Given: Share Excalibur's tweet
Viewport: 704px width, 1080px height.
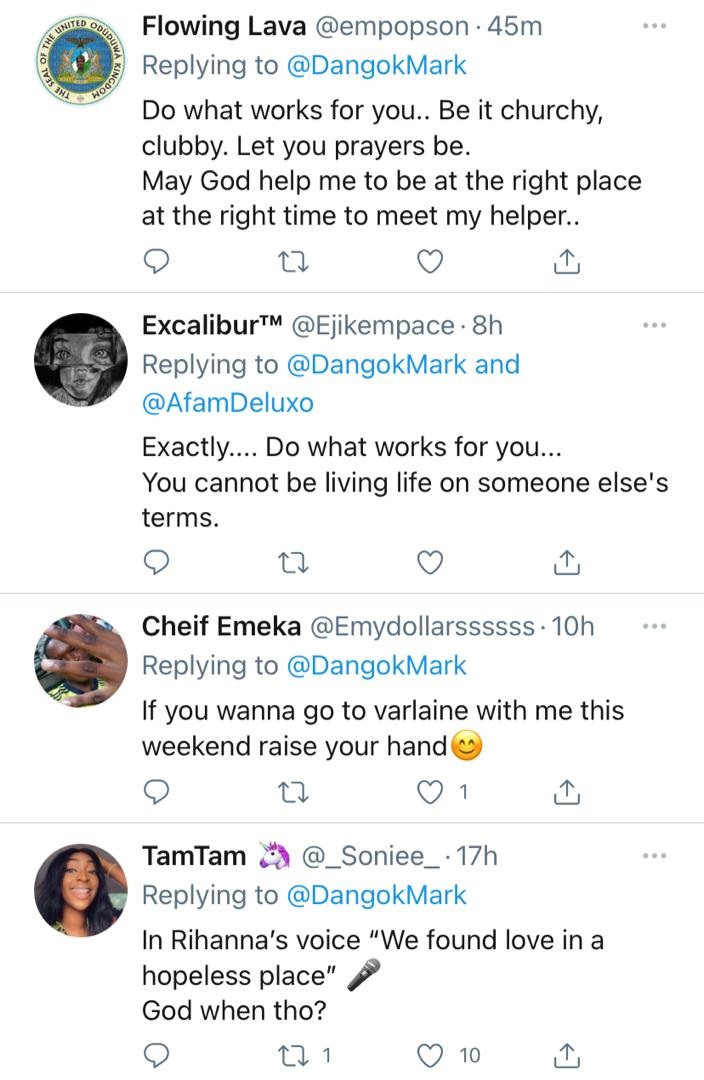Looking at the screenshot, I should click(566, 564).
